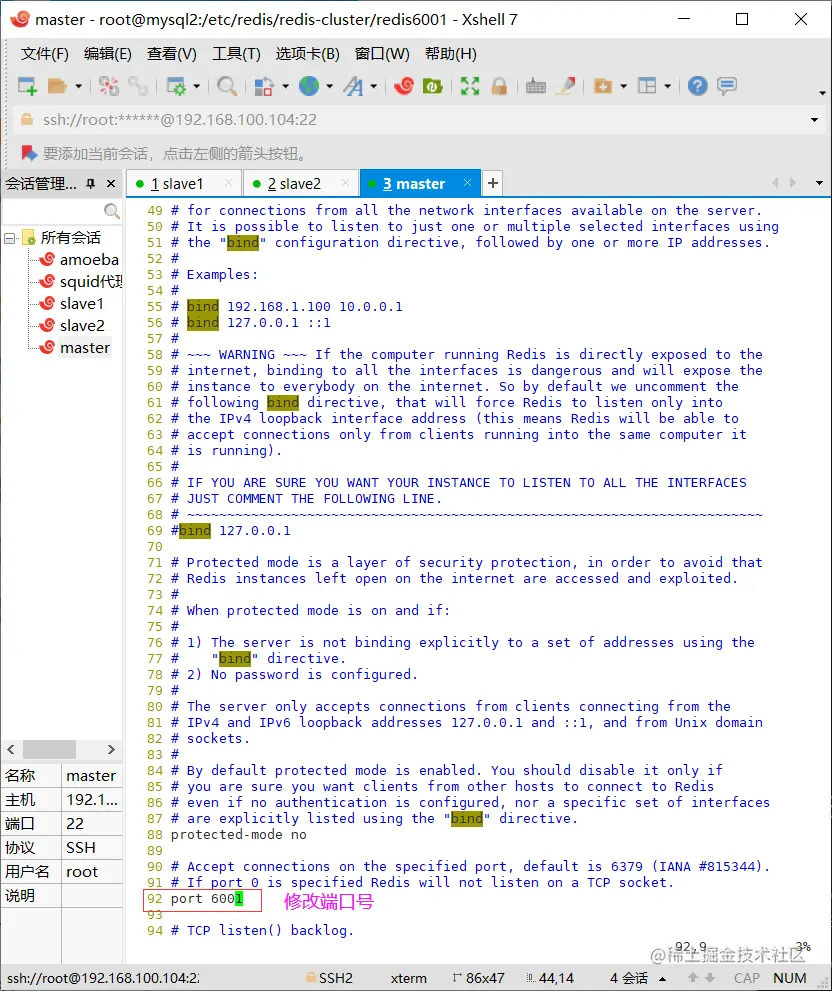Select the 3 master tab
Screen dimensions: 832x991
(x=420, y=183)
